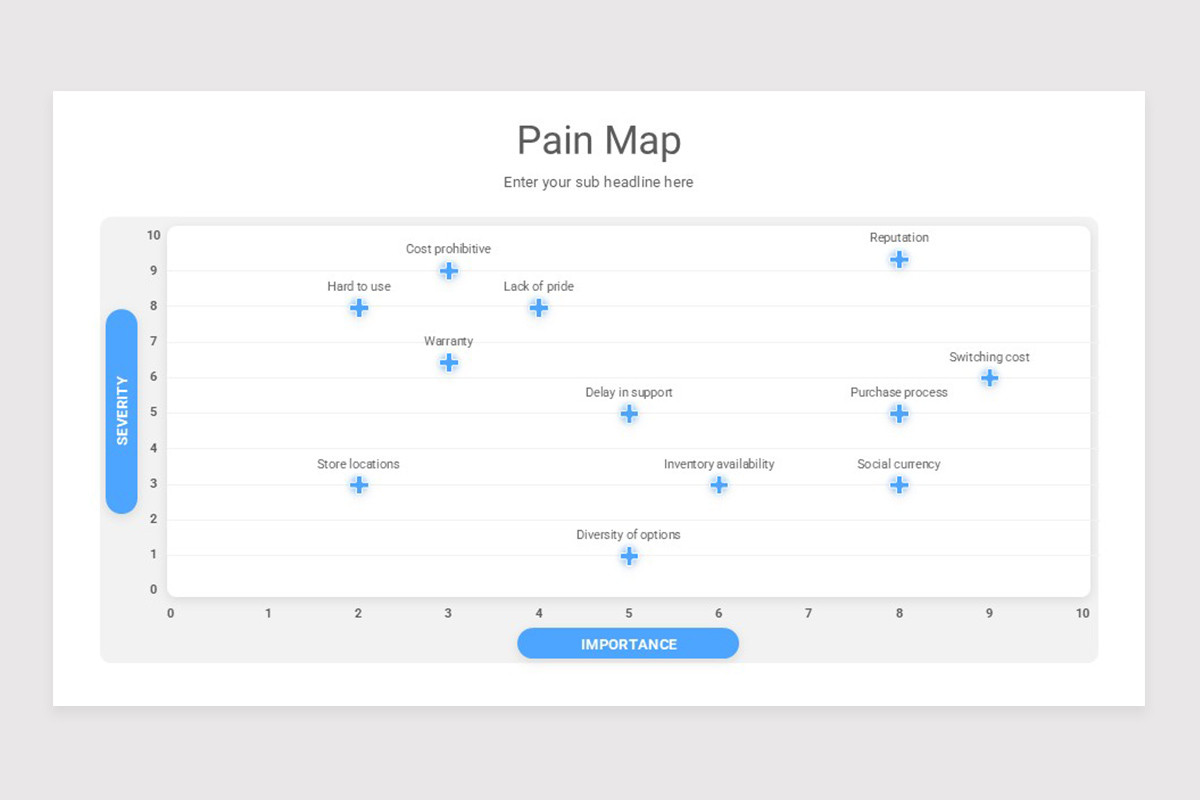The width and height of the screenshot is (1200, 800).
Task: Click the Reputation data label
Action: coord(899,238)
